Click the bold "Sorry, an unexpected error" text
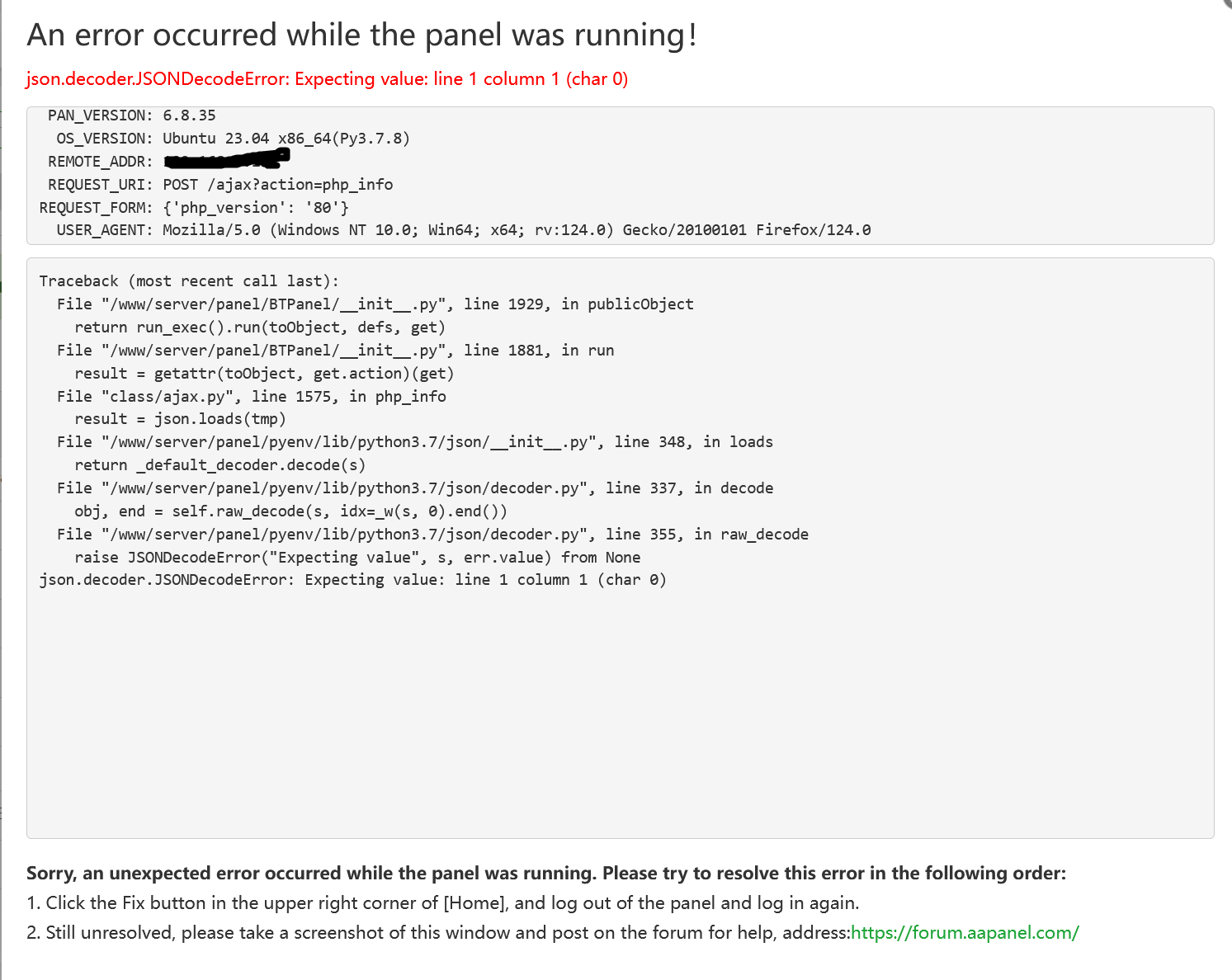 545,874
